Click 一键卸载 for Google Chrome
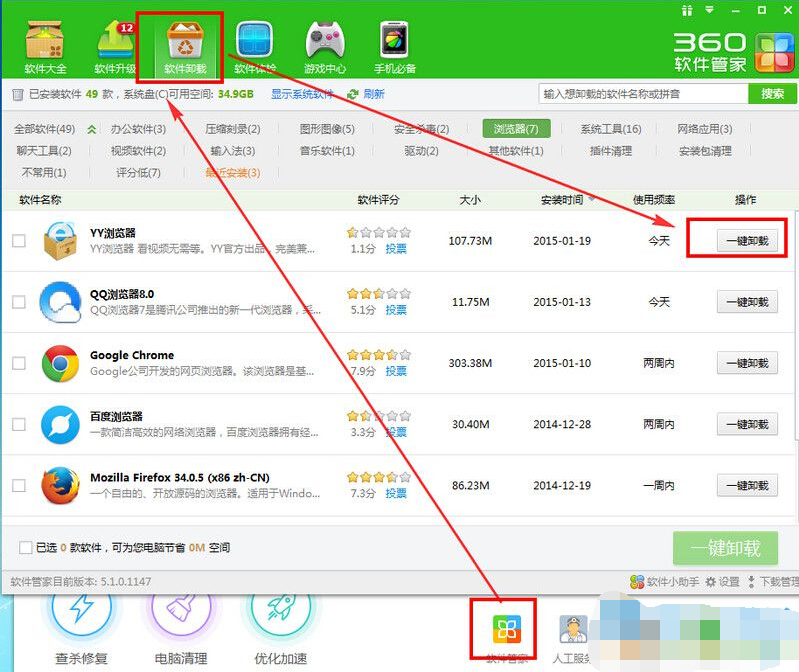 (747, 363)
